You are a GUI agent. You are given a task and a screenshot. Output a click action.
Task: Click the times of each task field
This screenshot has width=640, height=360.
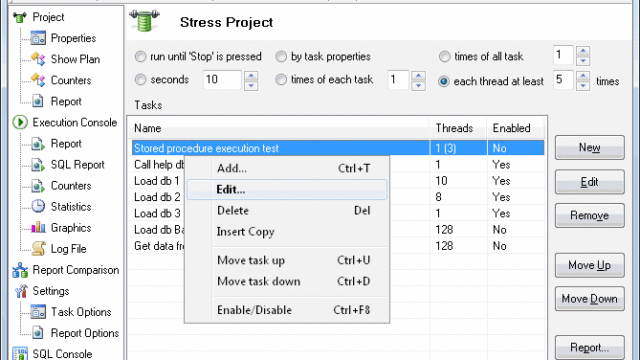click(x=398, y=80)
